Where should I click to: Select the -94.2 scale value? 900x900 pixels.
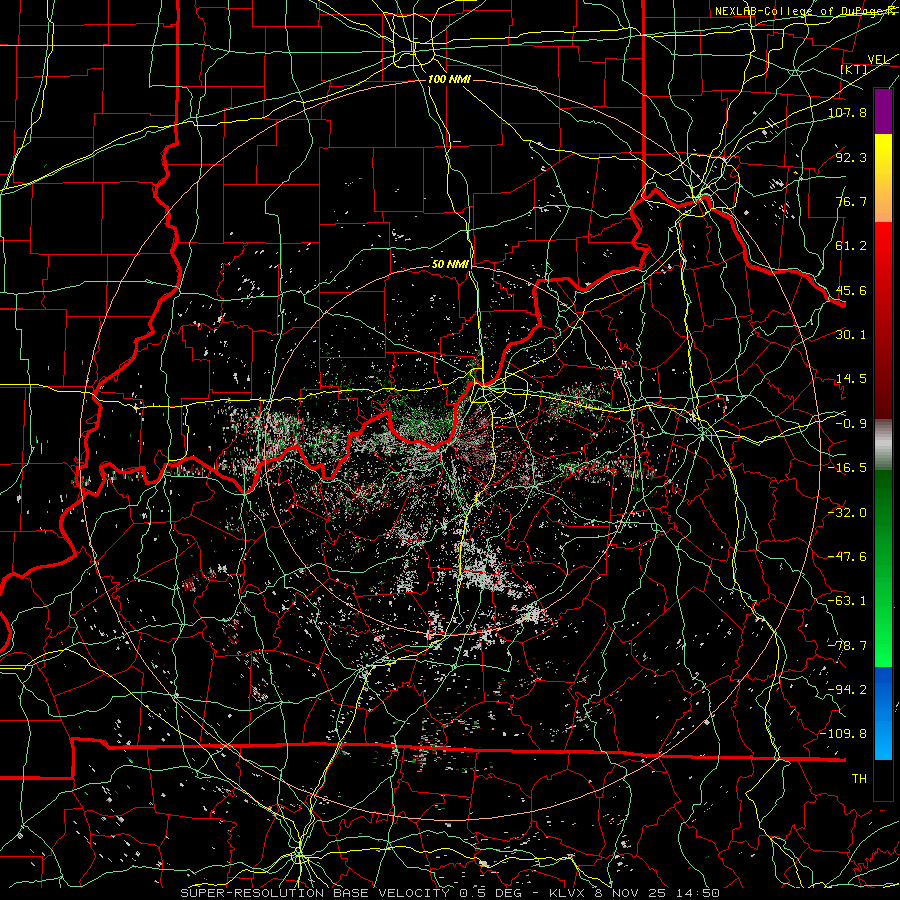tap(847, 690)
